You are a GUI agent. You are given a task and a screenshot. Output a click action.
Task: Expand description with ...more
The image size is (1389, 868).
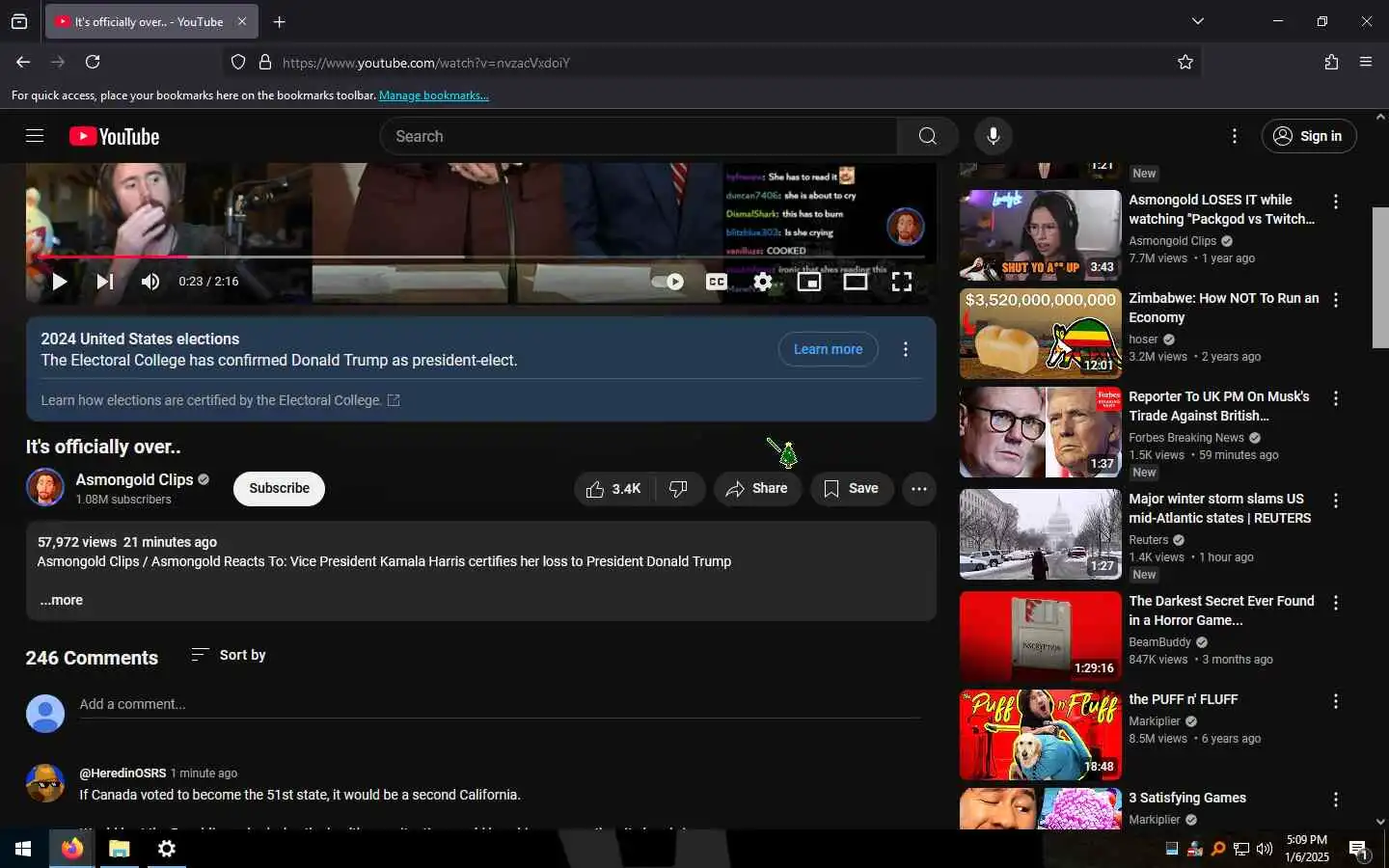61,600
